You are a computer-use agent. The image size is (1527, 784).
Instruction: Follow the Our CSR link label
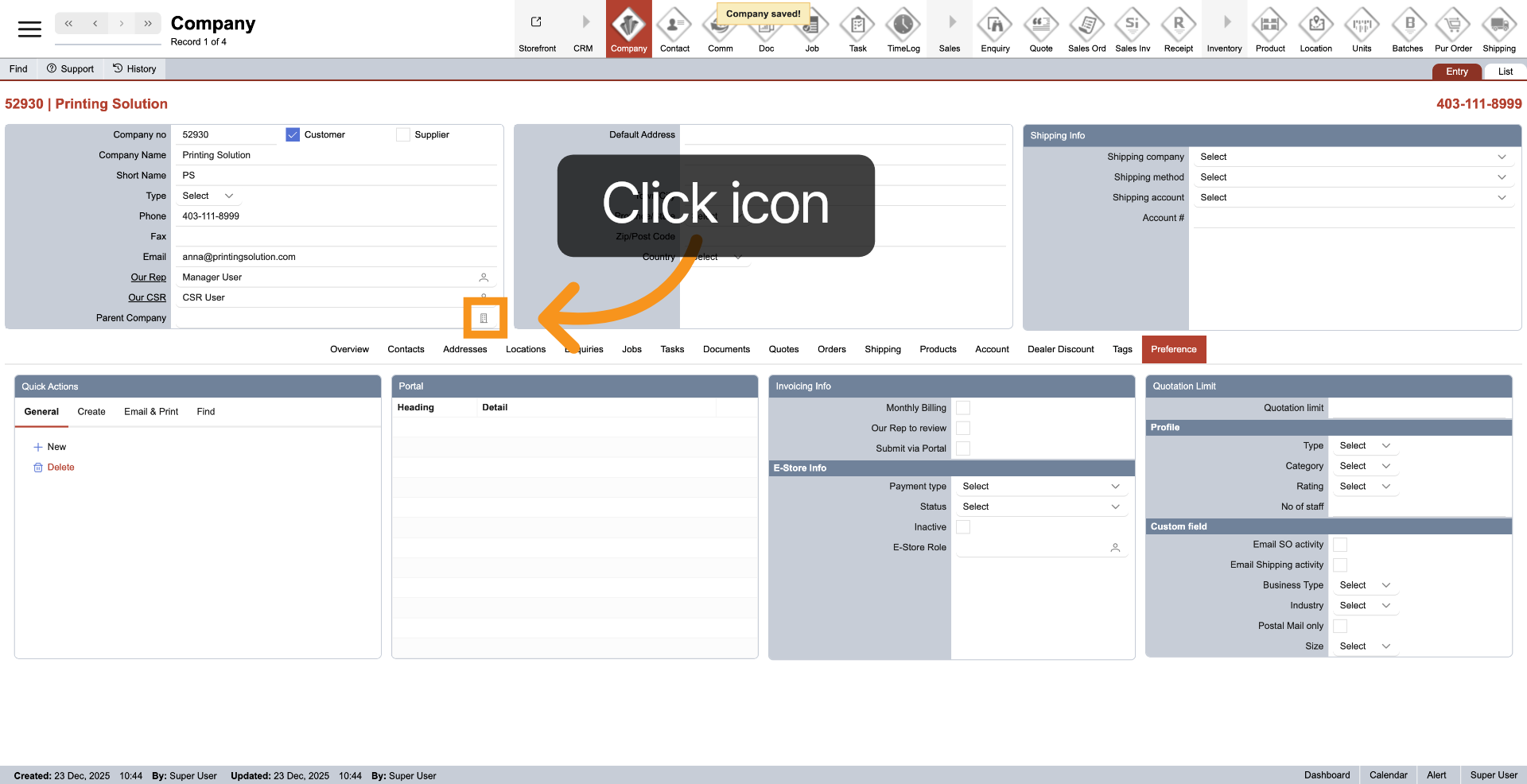(147, 298)
